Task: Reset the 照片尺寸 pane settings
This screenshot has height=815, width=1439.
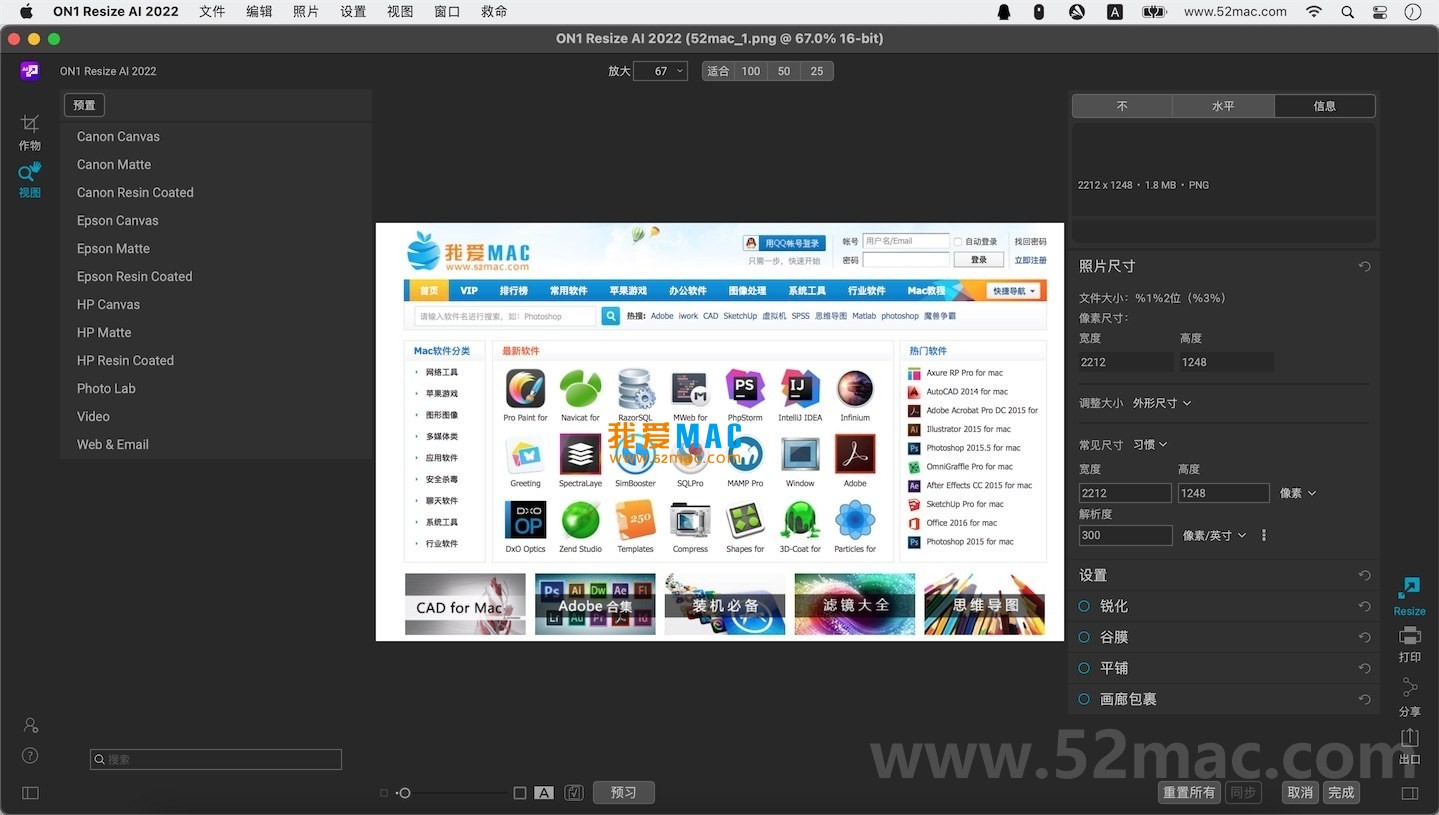Action: pyautogui.click(x=1364, y=266)
